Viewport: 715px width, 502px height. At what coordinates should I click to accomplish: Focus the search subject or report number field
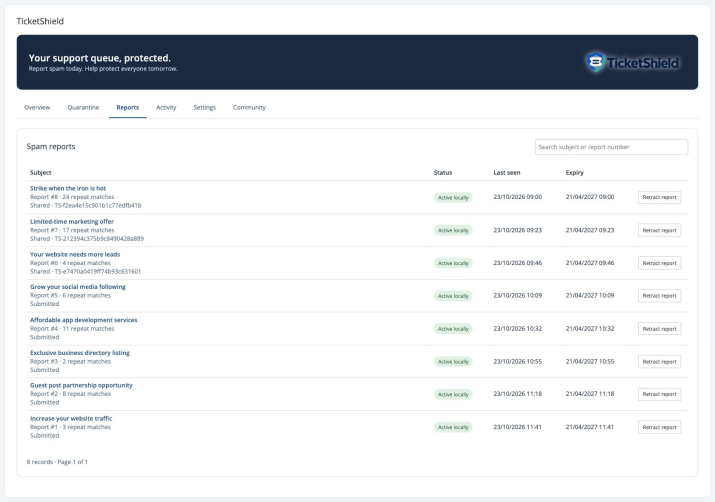pos(611,147)
